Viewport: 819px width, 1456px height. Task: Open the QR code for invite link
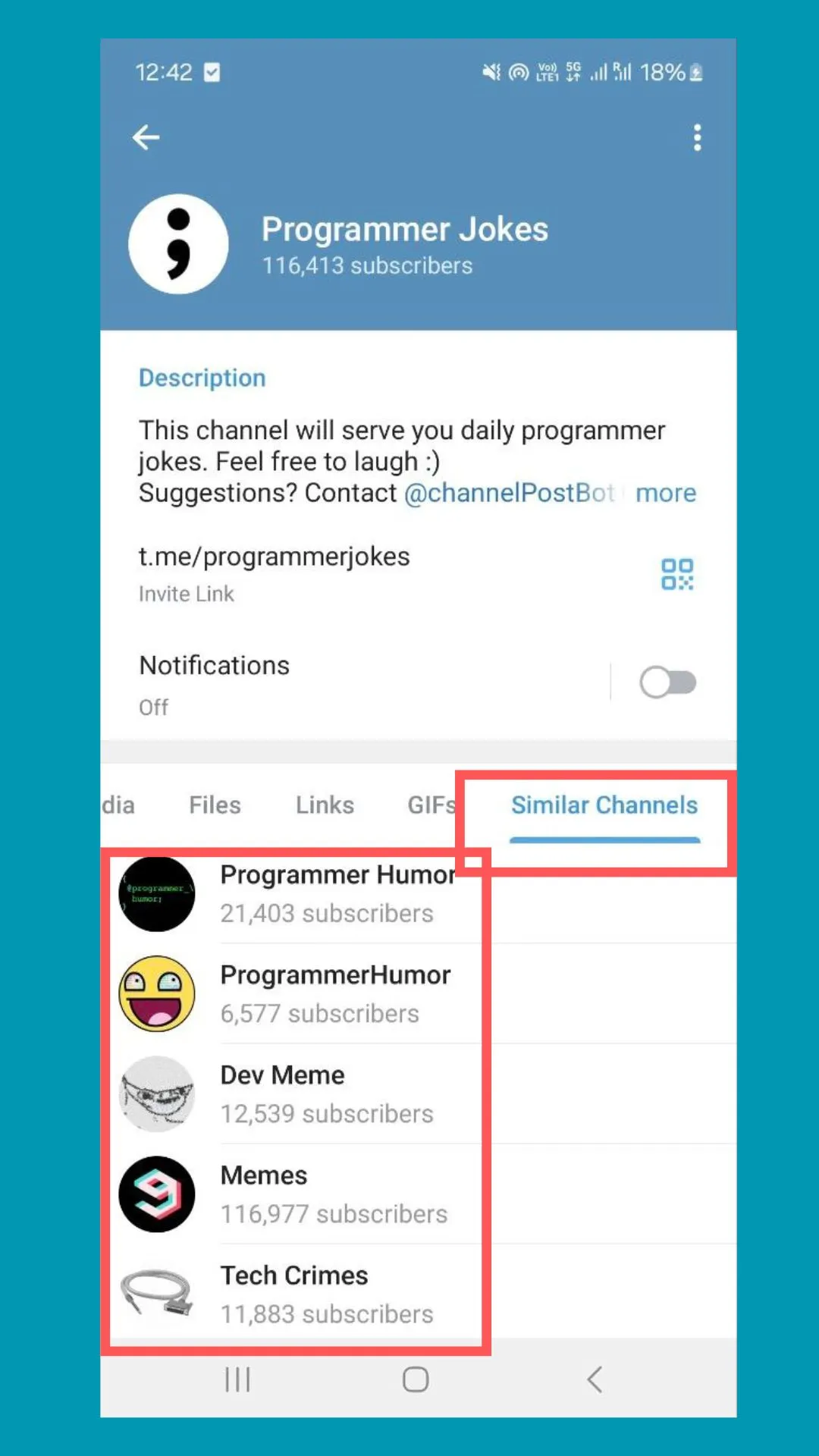(x=677, y=574)
